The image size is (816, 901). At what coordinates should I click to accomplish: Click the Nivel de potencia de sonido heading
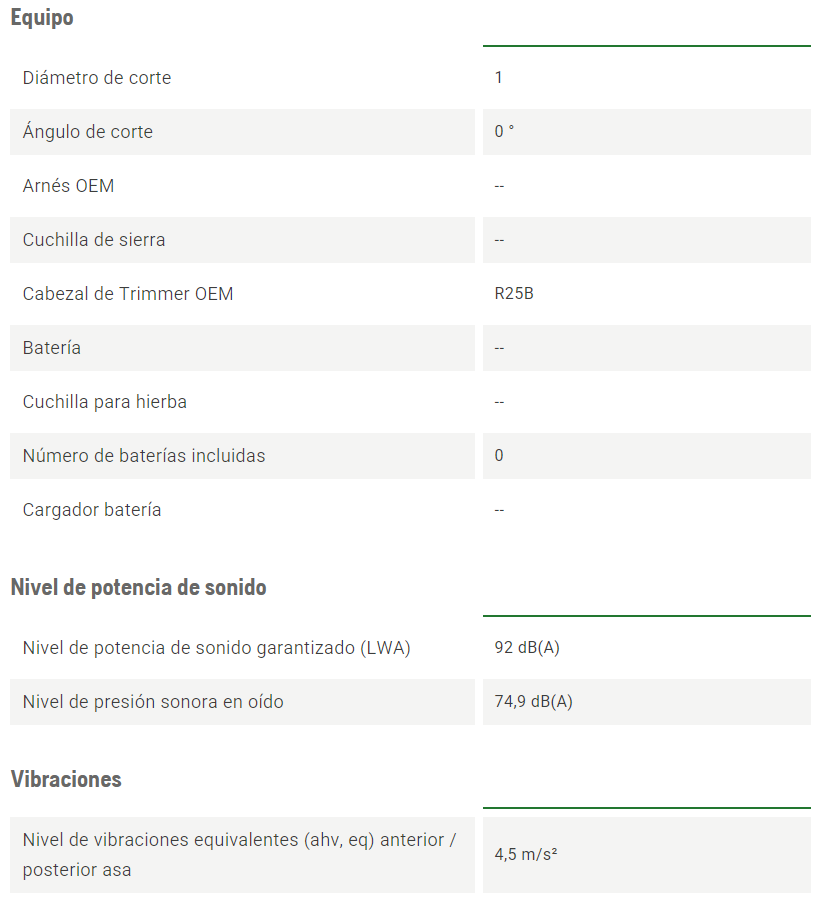pos(138,587)
